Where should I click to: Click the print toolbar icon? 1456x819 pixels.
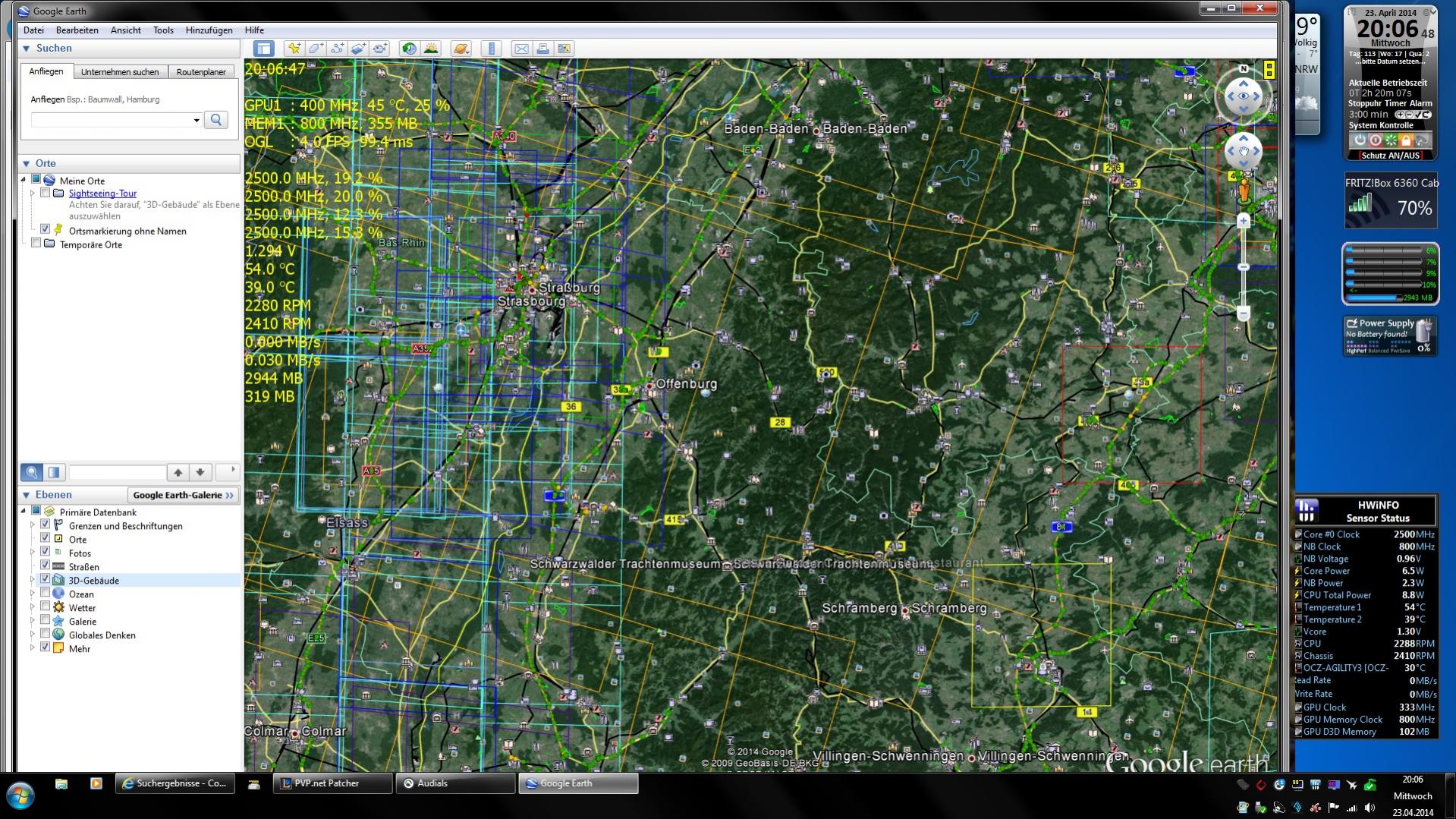tap(542, 49)
